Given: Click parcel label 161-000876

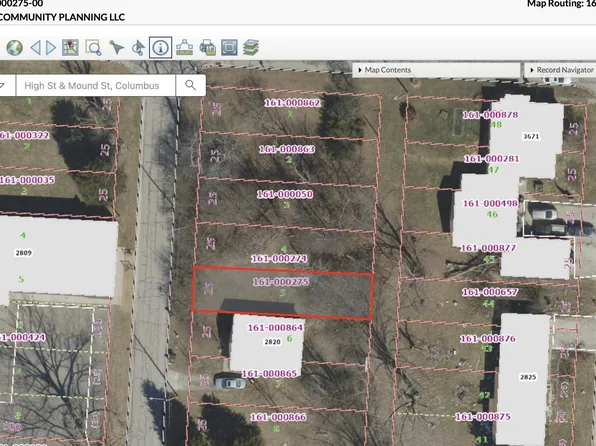Looking at the screenshot, I should pyautogui.click(x=488, y=338).
